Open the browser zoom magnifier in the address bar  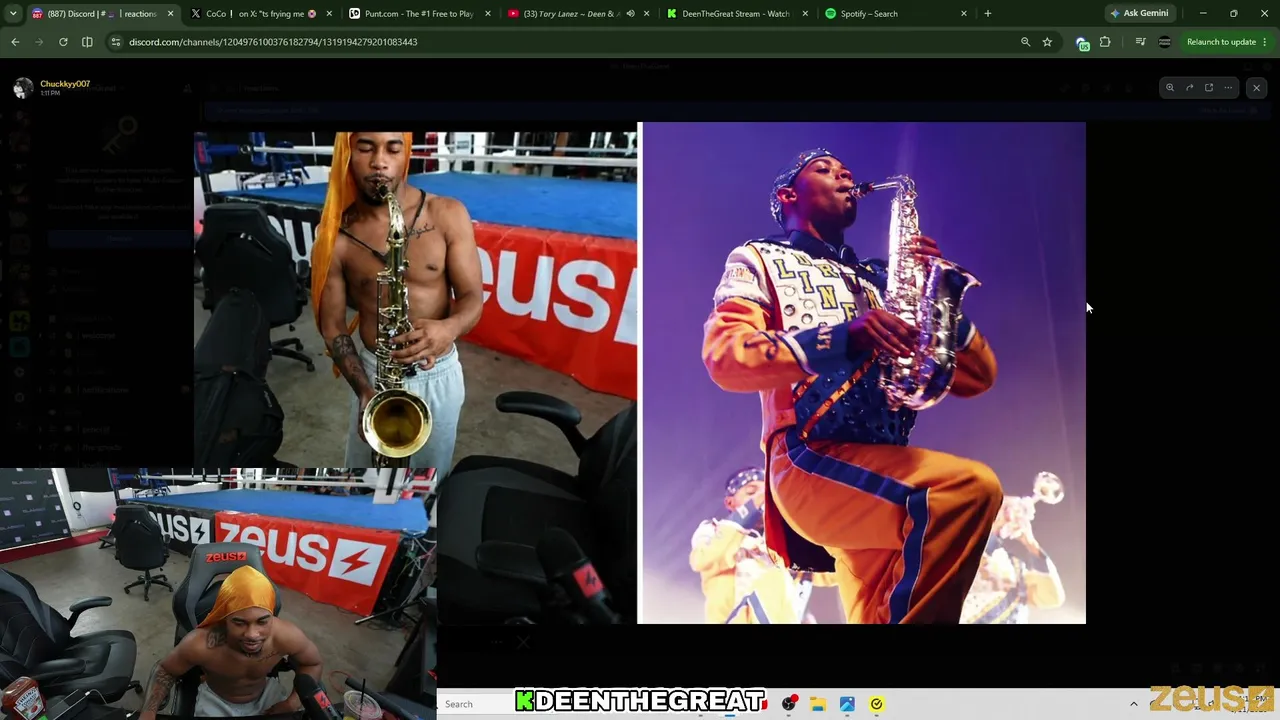(x=1025, y=42)
